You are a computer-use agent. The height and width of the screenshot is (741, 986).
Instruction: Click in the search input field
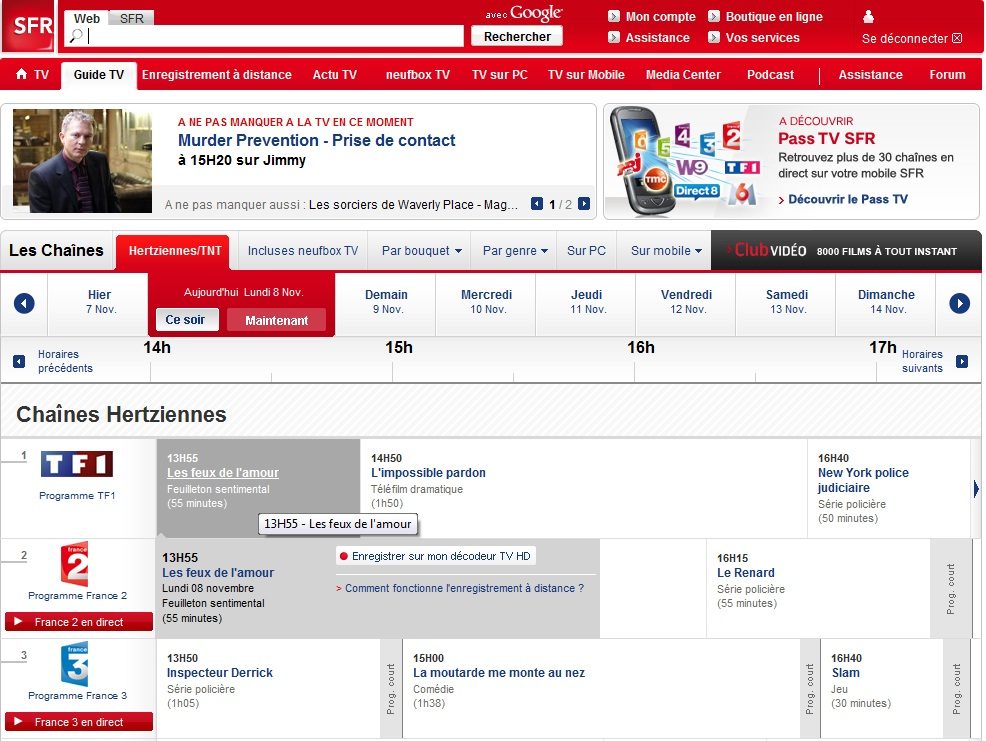(264, 36)
